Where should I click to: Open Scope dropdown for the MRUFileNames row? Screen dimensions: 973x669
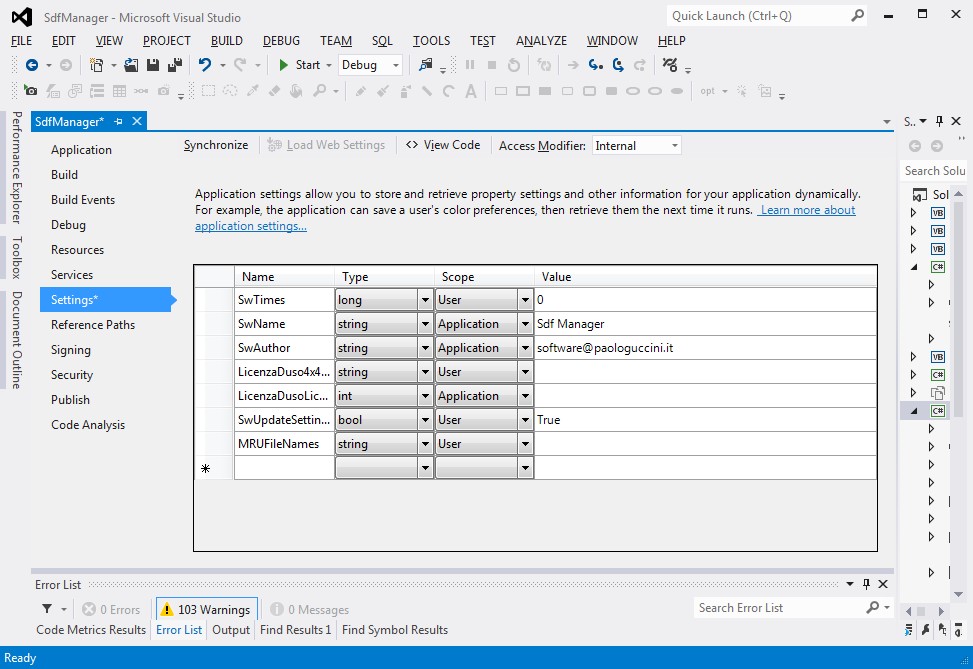pos(525,444)
